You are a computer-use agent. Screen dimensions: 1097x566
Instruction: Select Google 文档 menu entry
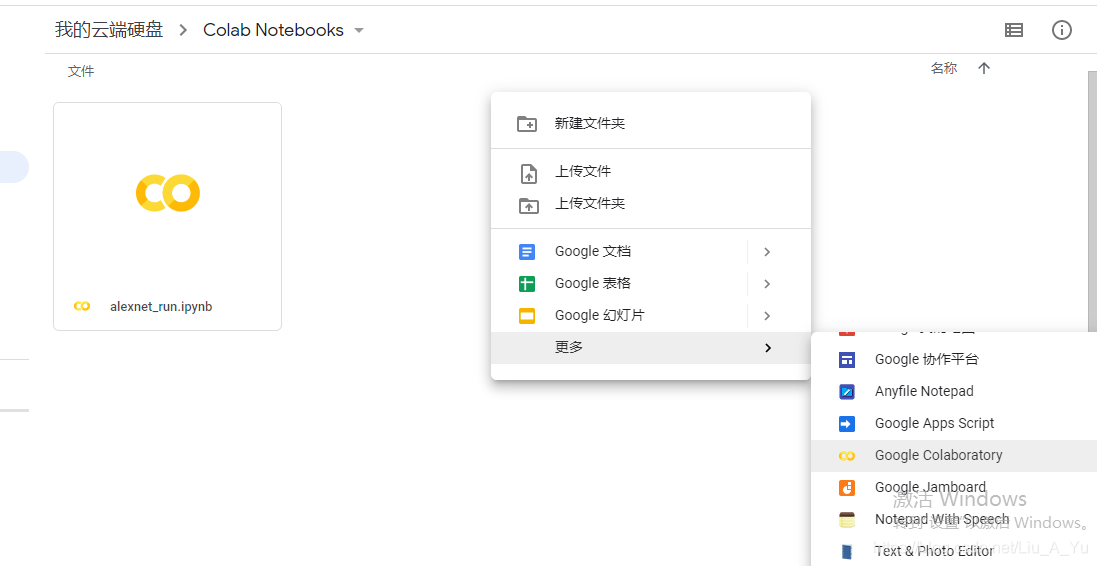click(651, 252)
